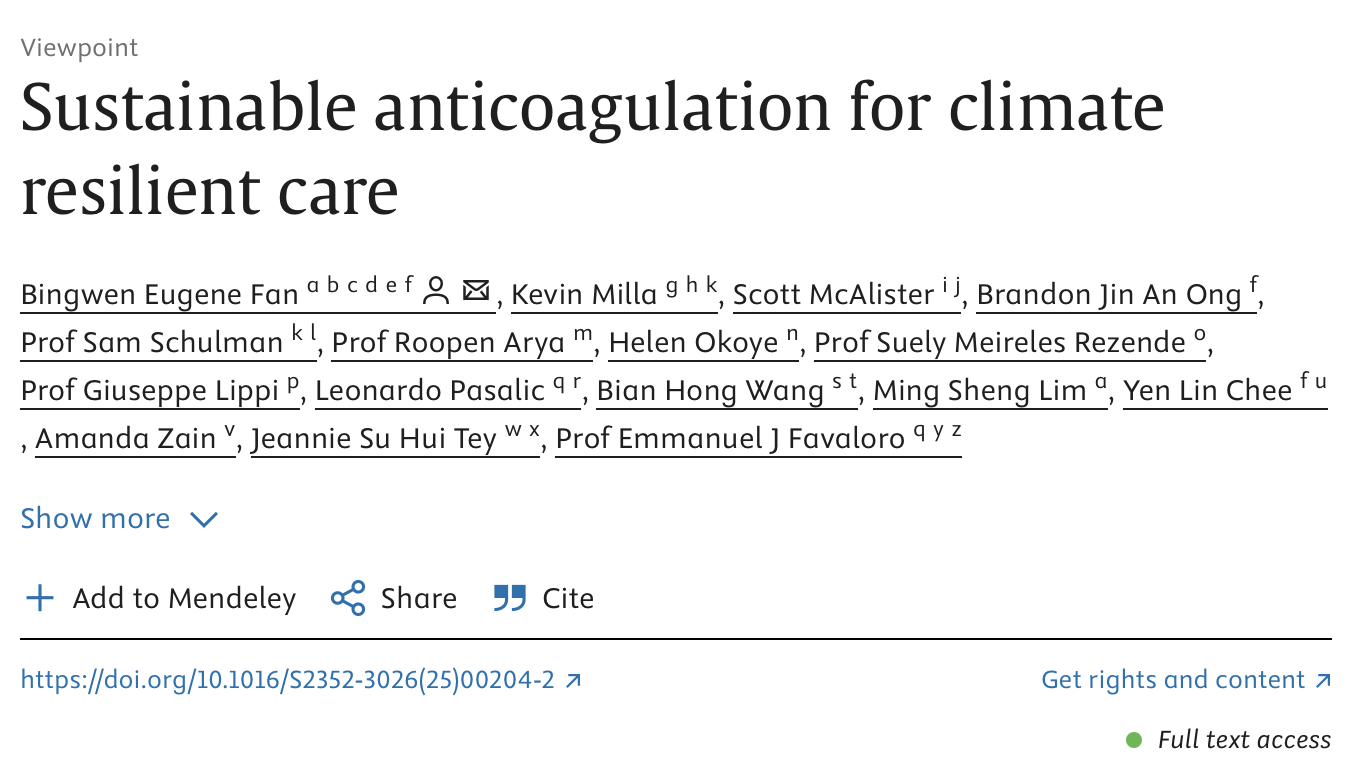Select author Bingwen Eugene Fan
Screen dimensions: 1370x776
[x=160, y=294]
